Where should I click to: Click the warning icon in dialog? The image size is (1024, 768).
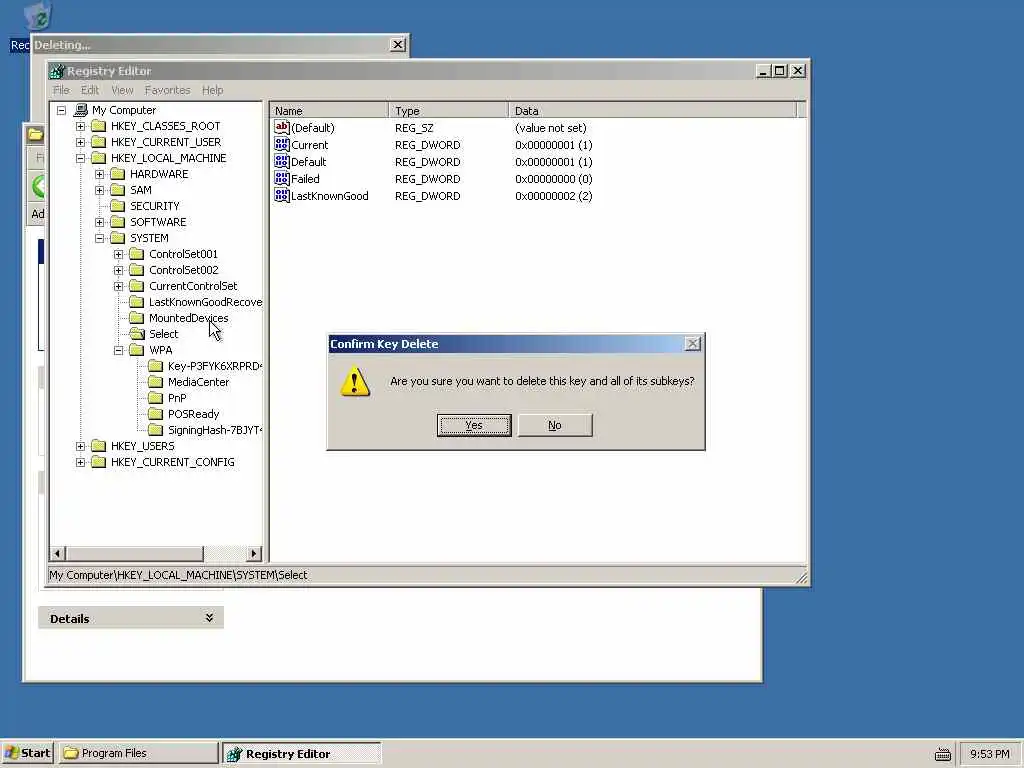pyautogui.click(x=355, y=381)
